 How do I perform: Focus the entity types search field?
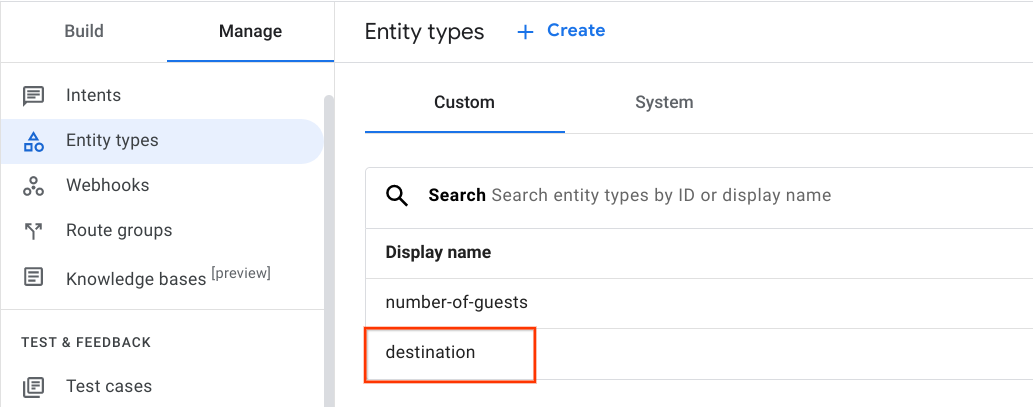(x=660, y=195)
